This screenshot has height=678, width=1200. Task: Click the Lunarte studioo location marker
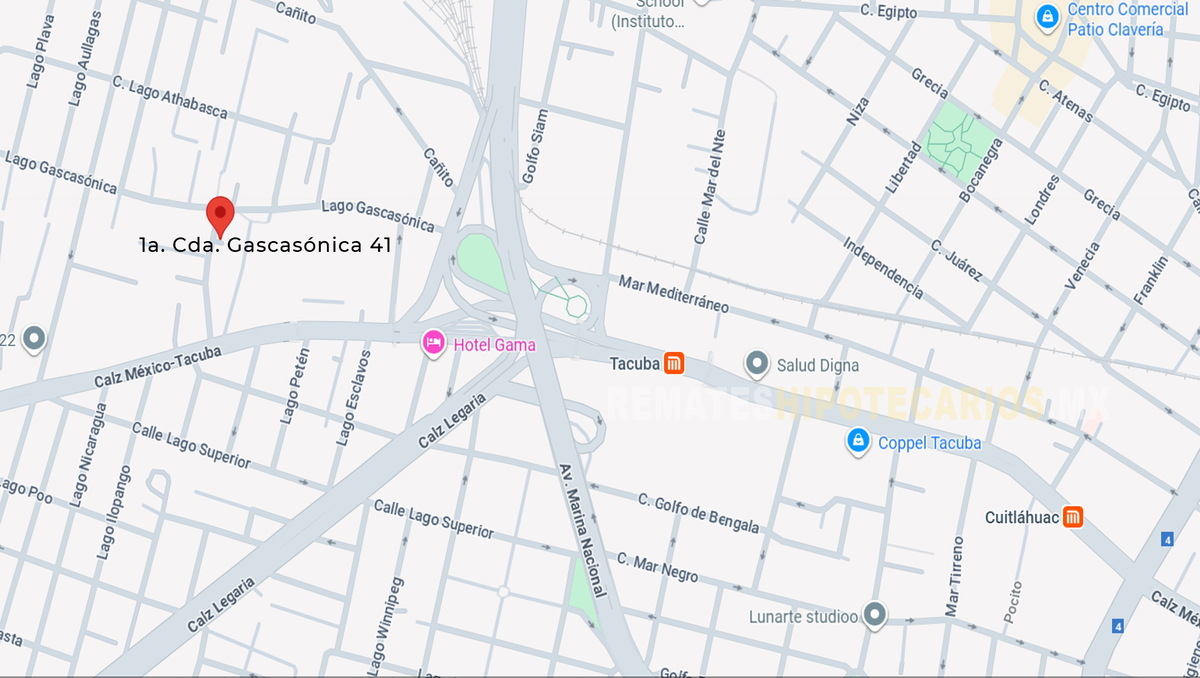(x=875, y=615)
